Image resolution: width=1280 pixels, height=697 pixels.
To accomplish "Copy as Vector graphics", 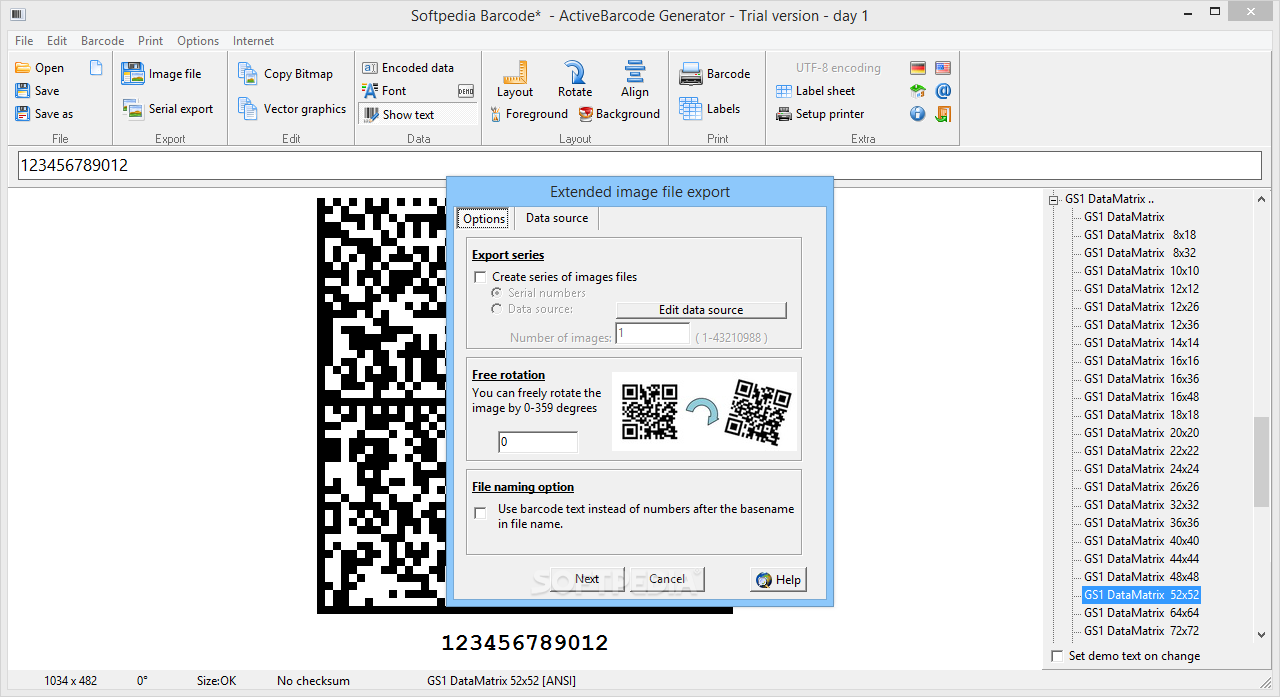I will point(291,109).
